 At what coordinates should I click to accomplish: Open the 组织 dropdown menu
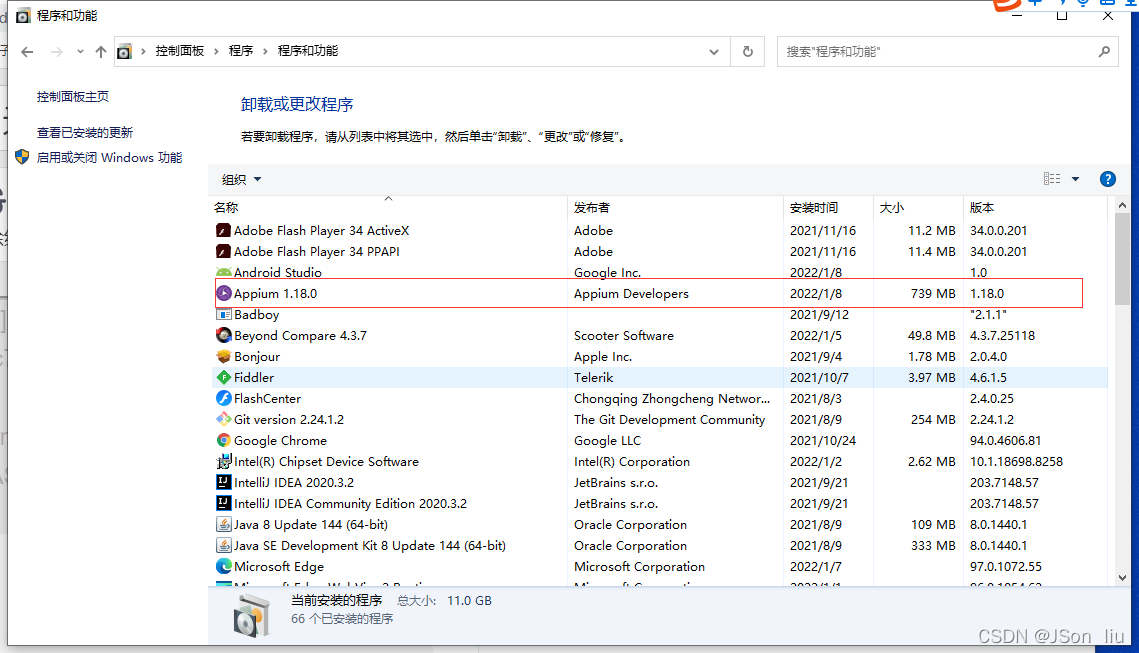pos(241,179)
